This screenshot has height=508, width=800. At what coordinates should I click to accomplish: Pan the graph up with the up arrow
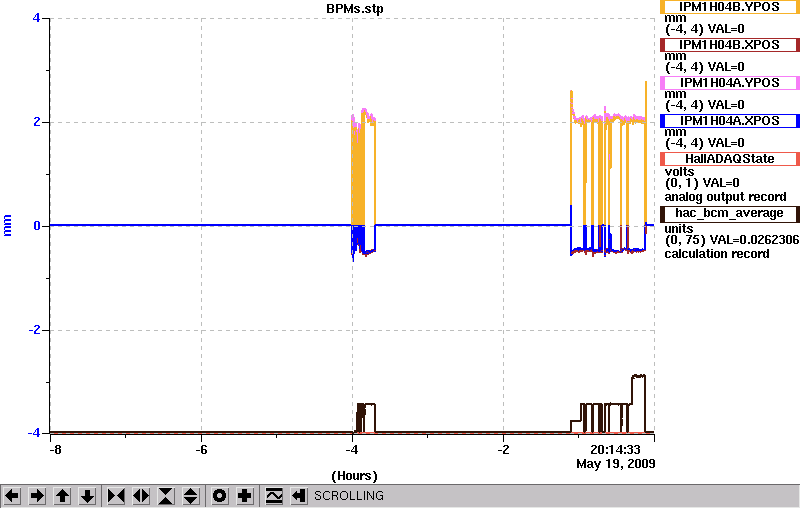tap(62, 496)
